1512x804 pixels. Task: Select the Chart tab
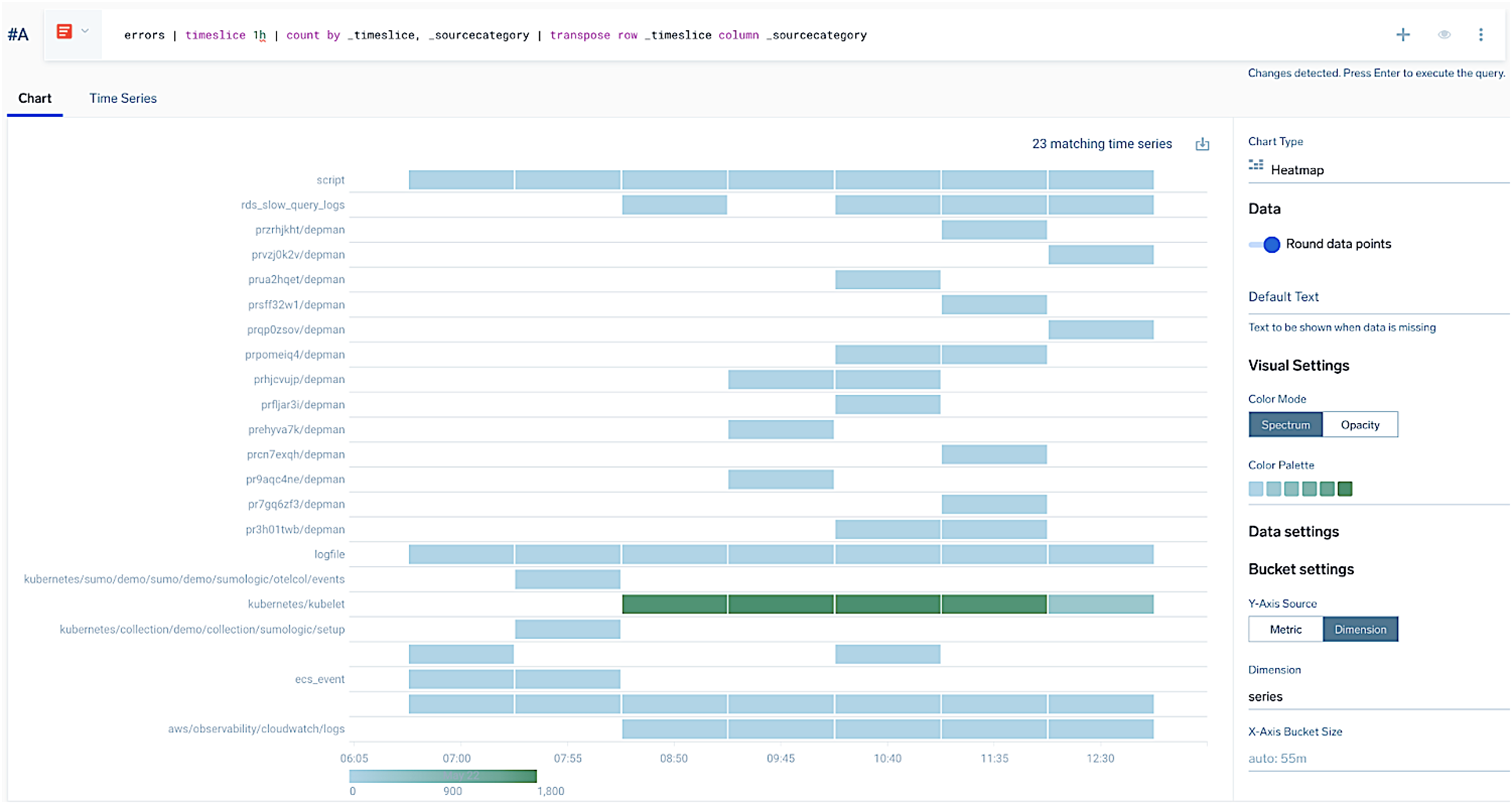pyautogui.click(x=35, y=98)
